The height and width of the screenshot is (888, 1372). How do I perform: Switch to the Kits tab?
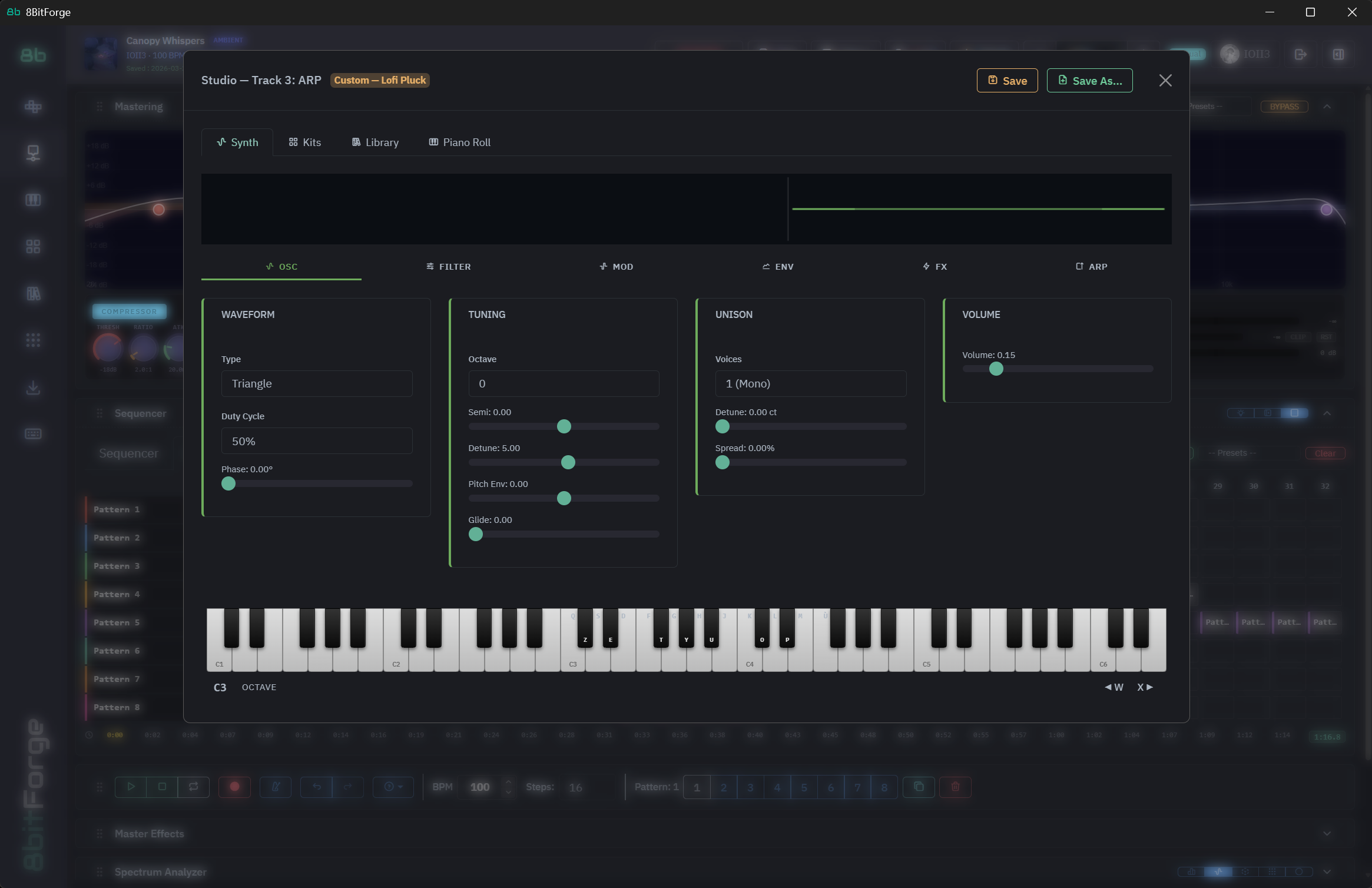[x=304, y=143]
